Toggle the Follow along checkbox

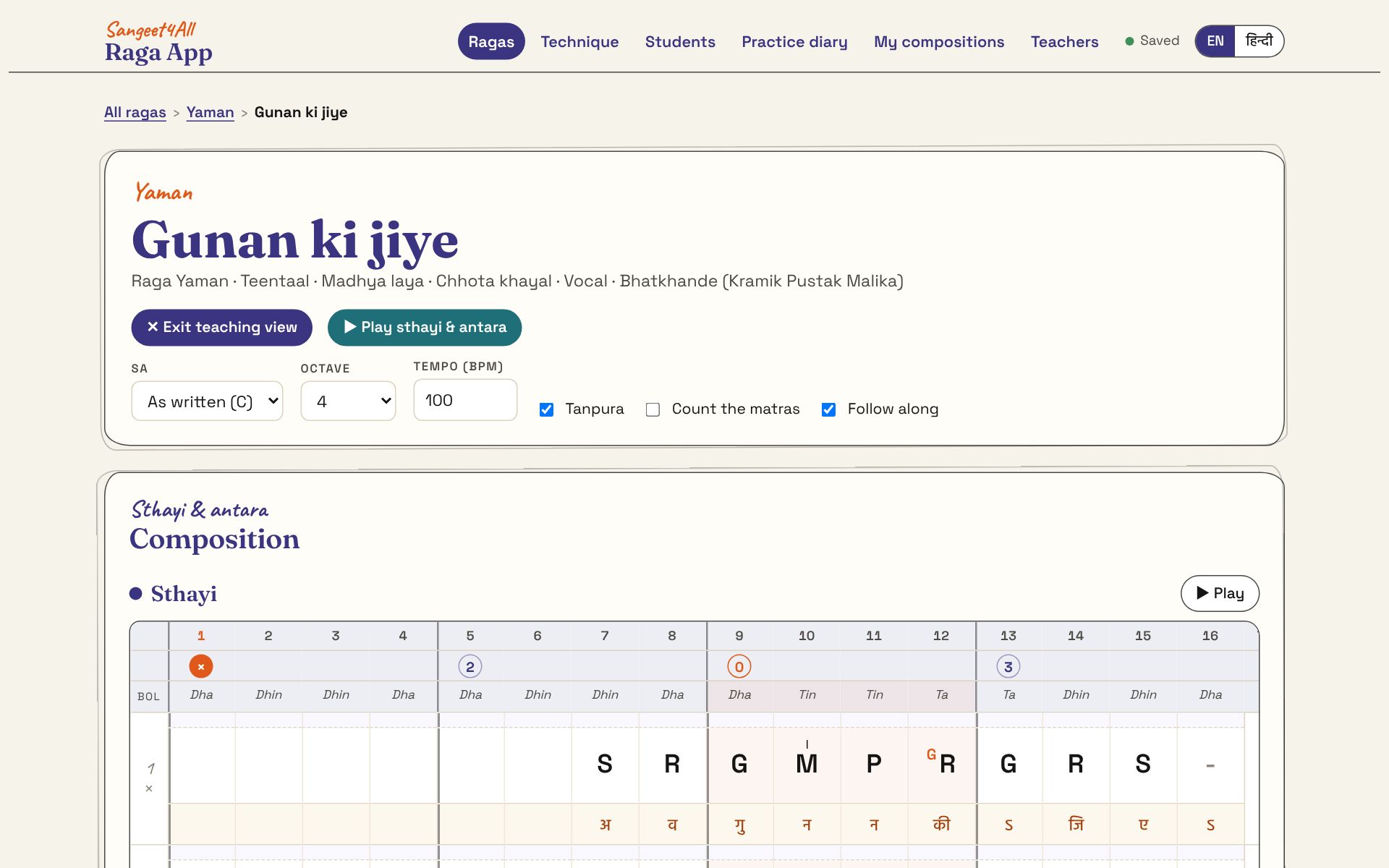[x=828, y=409]
